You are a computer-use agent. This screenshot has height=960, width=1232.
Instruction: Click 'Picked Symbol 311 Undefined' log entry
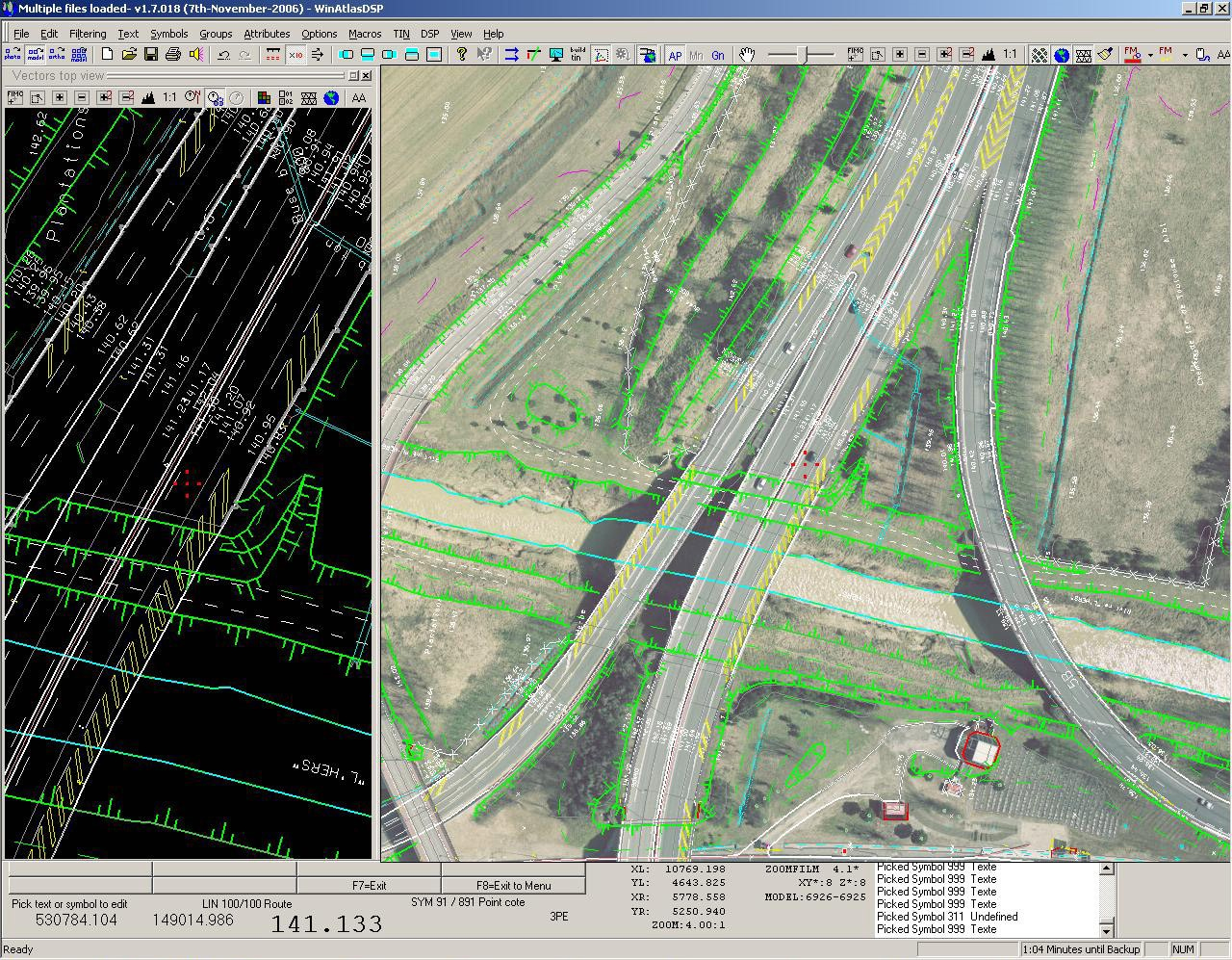click(x=947, y=917)
